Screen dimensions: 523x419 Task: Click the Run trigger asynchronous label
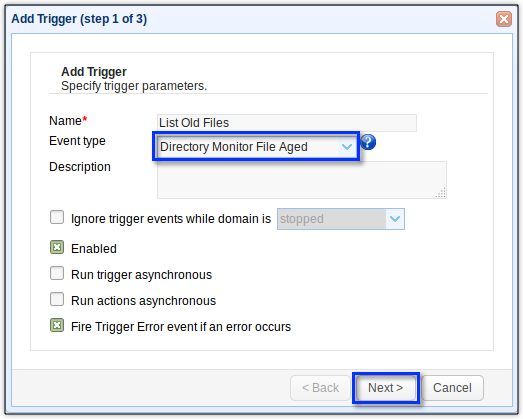tap(141, 275)
